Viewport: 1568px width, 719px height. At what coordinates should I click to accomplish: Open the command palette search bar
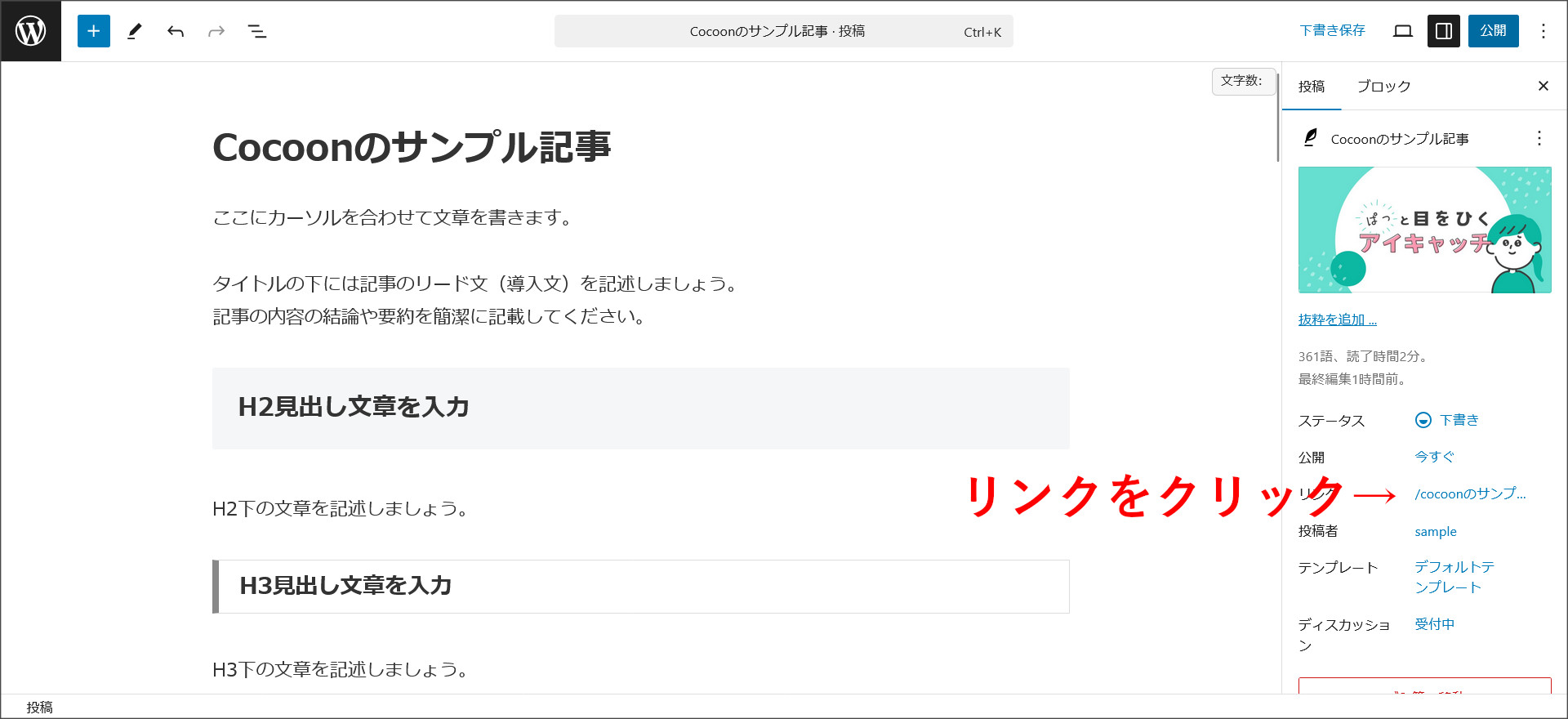(x=784, y=31)
